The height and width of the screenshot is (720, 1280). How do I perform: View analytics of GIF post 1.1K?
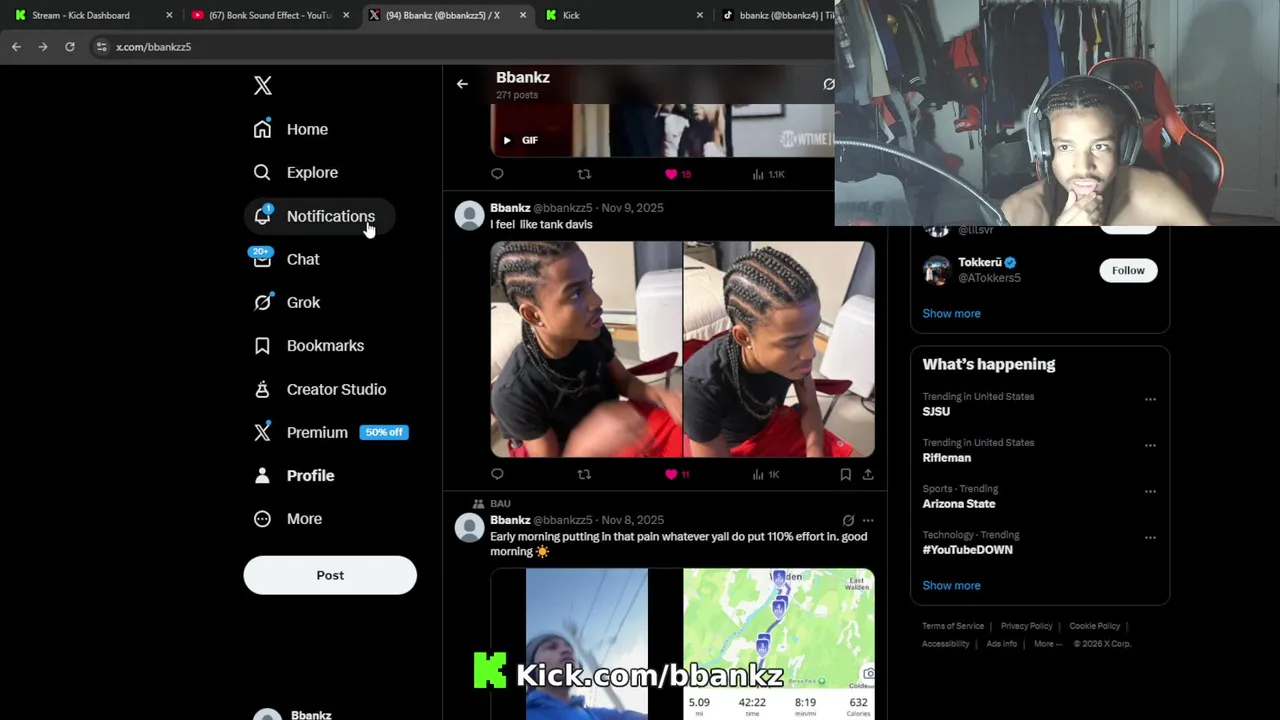pyautogui.click(x=768, y=174)
